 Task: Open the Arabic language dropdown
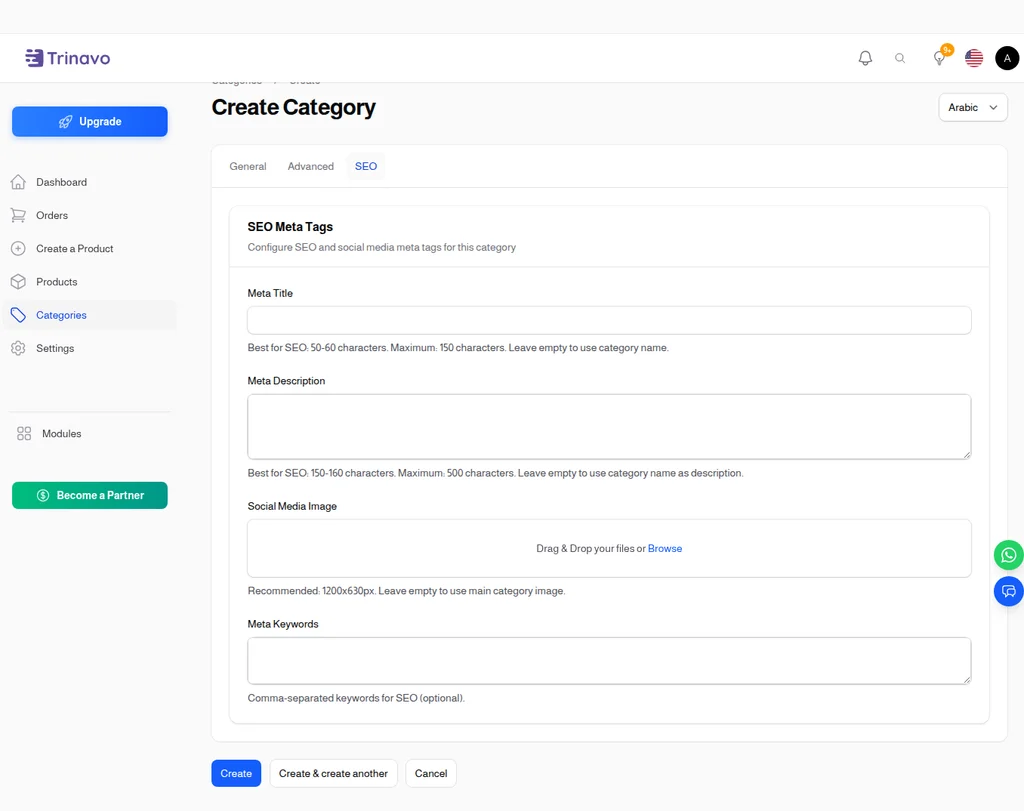point(972,107)
